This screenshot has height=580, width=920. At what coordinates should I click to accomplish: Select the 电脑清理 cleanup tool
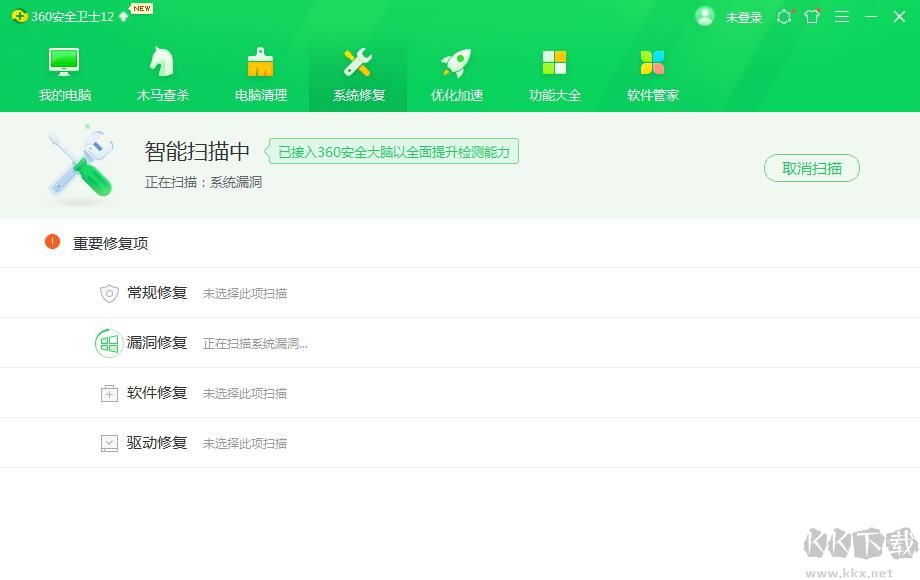coord(259,70)
